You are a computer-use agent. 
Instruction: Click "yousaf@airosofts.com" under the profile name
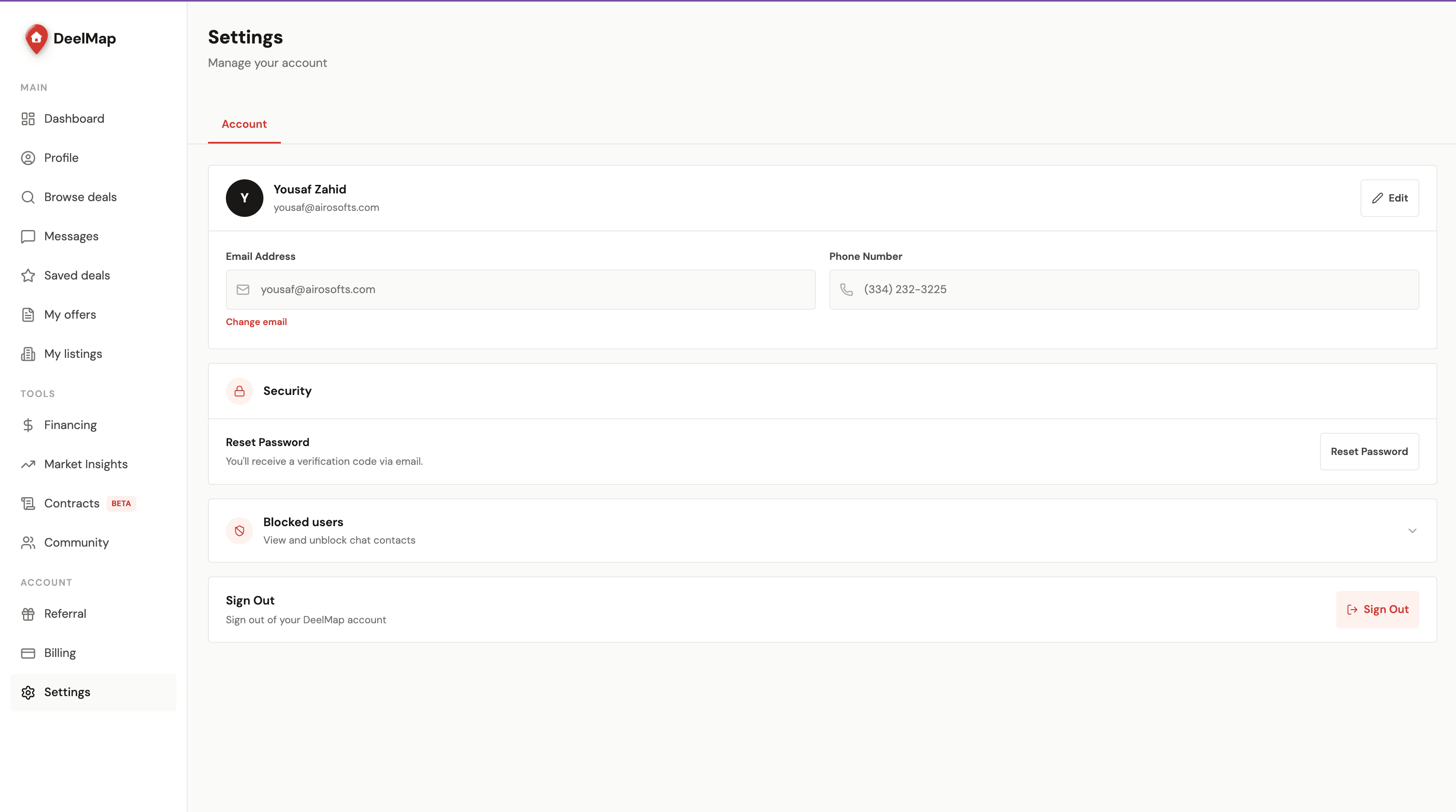coord(326,207)
